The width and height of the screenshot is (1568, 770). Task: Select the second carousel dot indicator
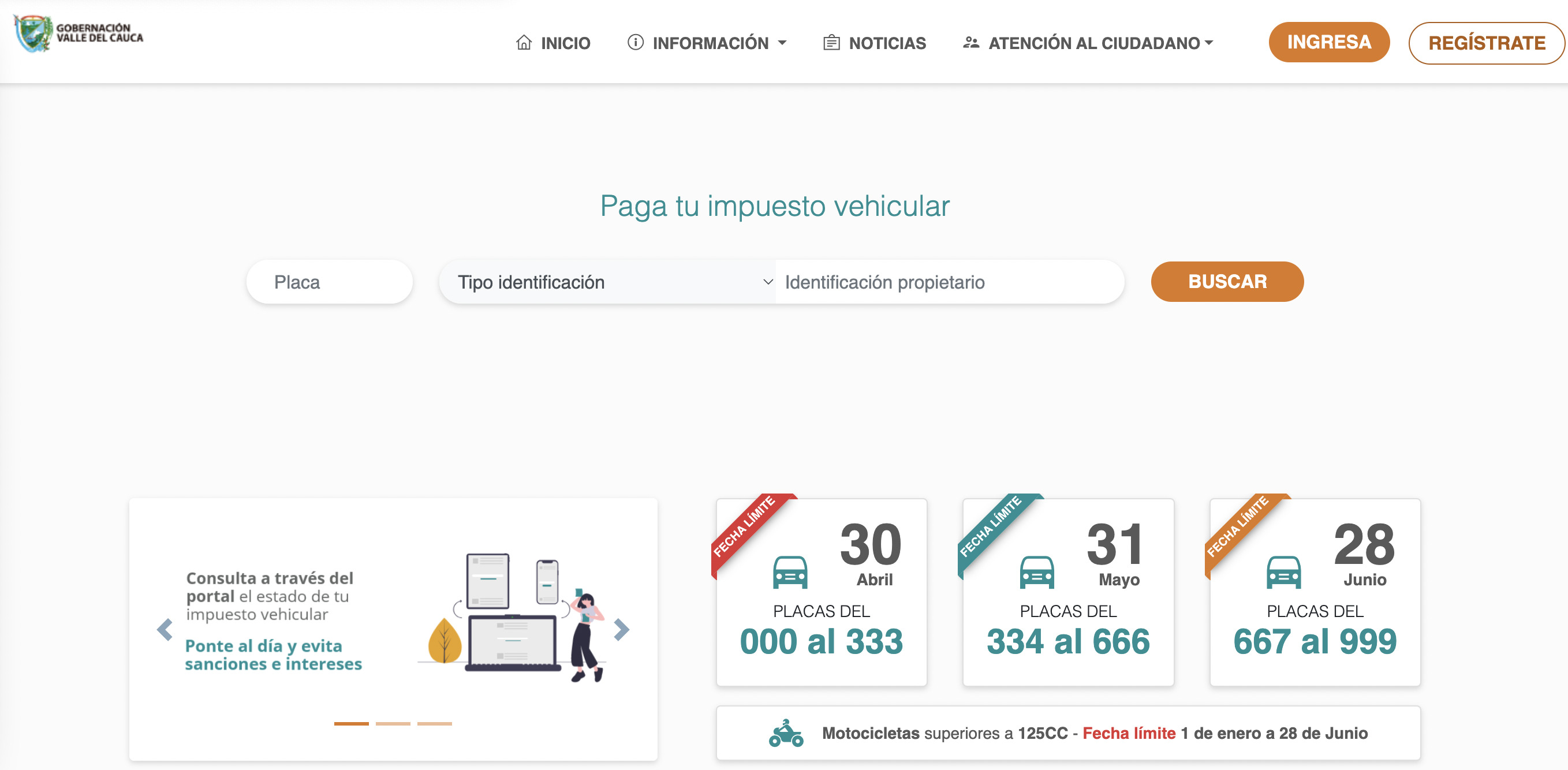(393, 724)
